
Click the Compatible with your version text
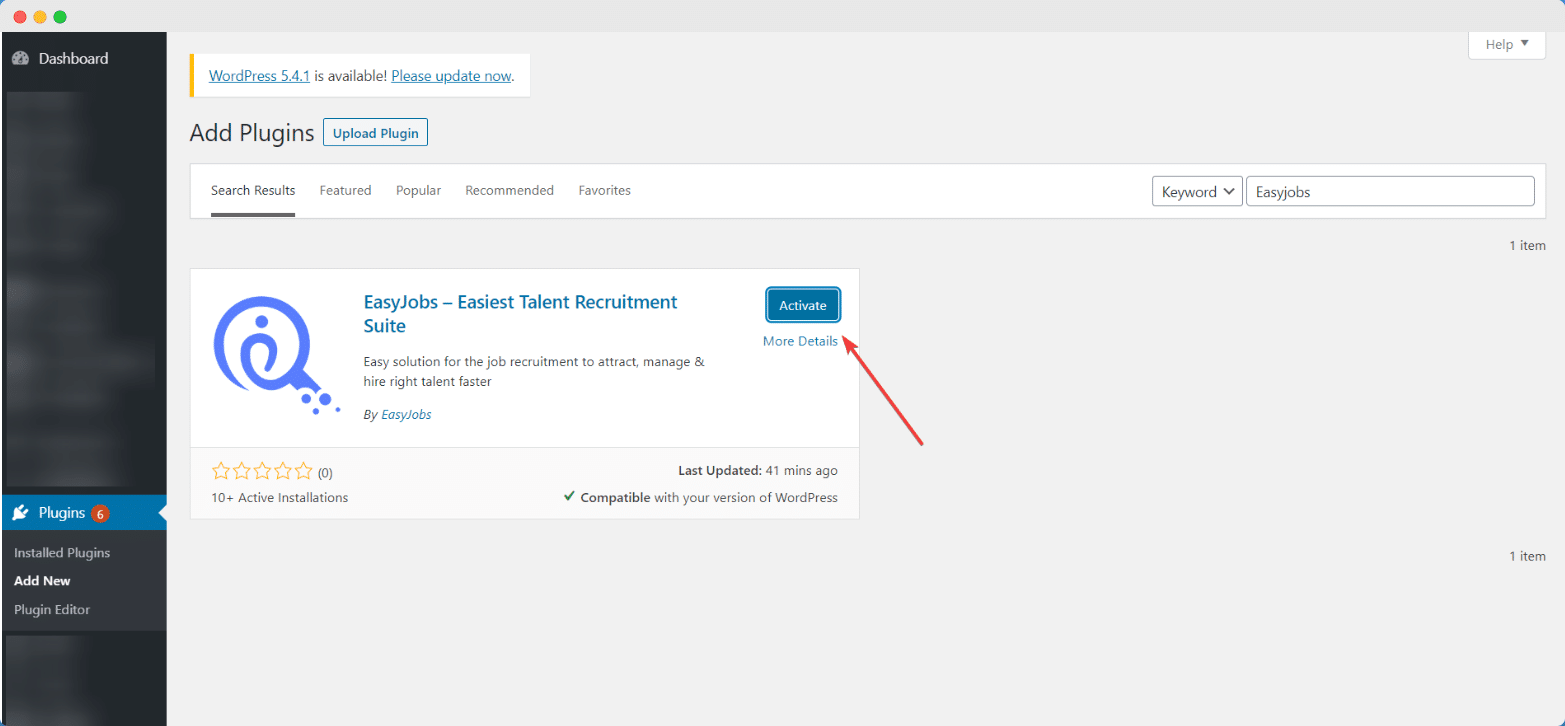(x=701, y=497)
